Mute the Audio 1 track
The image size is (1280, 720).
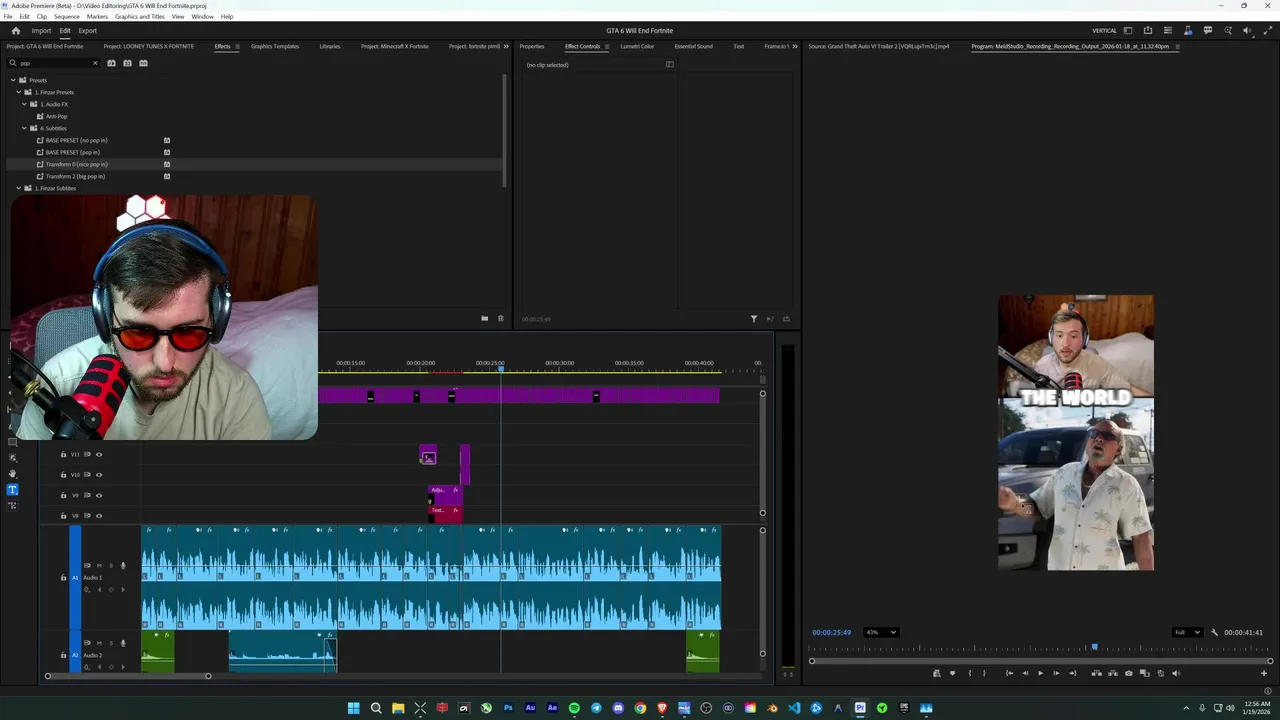[x=99, y=566]
